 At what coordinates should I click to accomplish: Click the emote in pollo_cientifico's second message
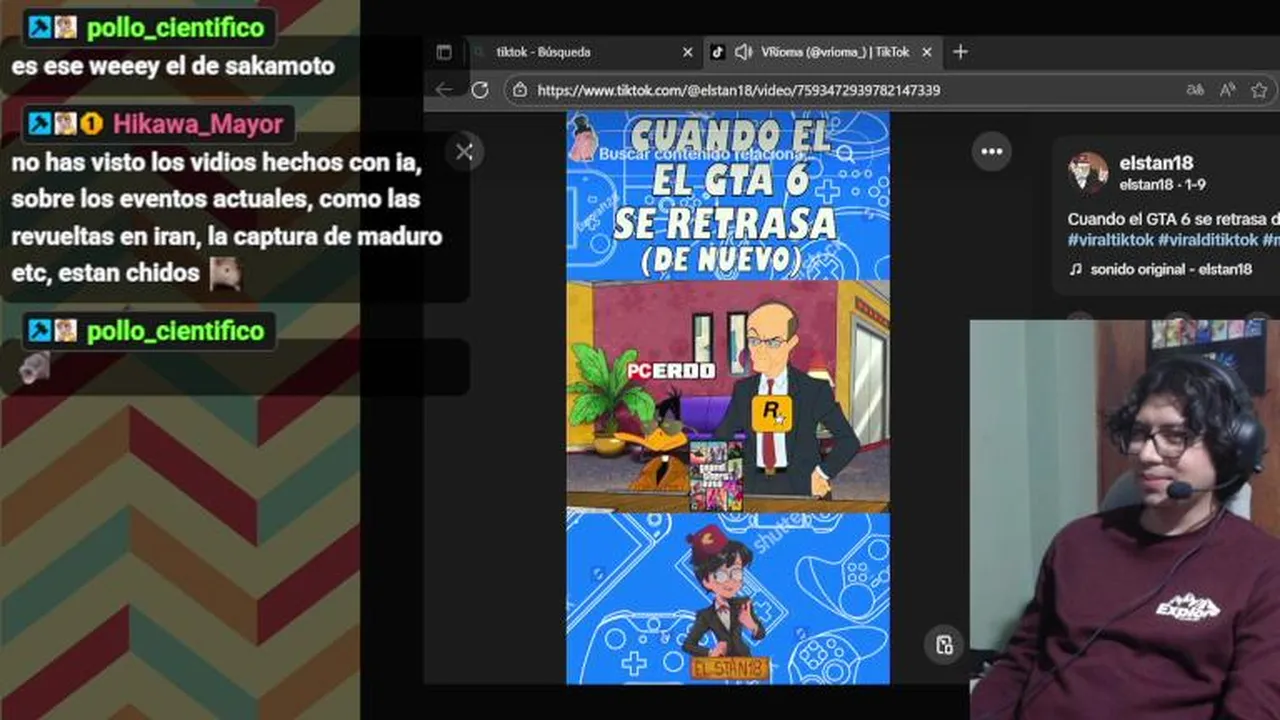coord(34,368)
